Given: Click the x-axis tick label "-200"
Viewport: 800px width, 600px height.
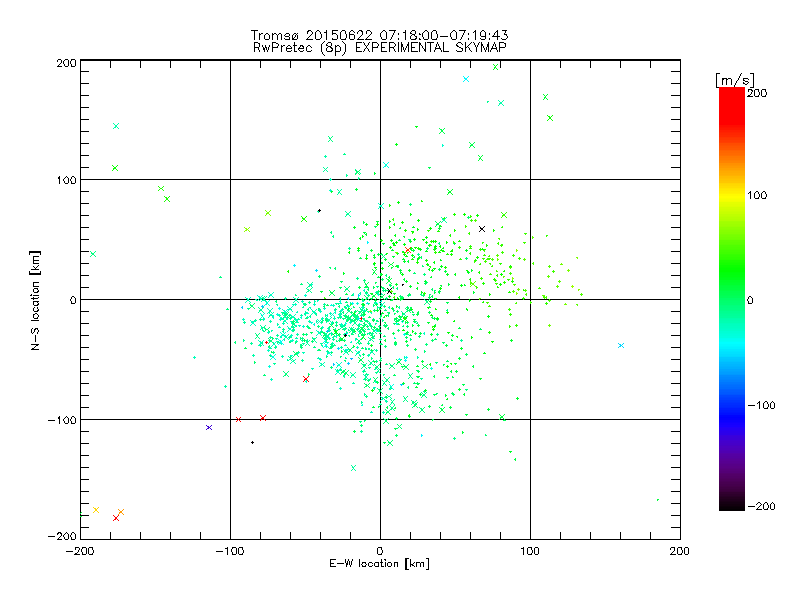Looking at the screenshot, I should click(80, 551).
